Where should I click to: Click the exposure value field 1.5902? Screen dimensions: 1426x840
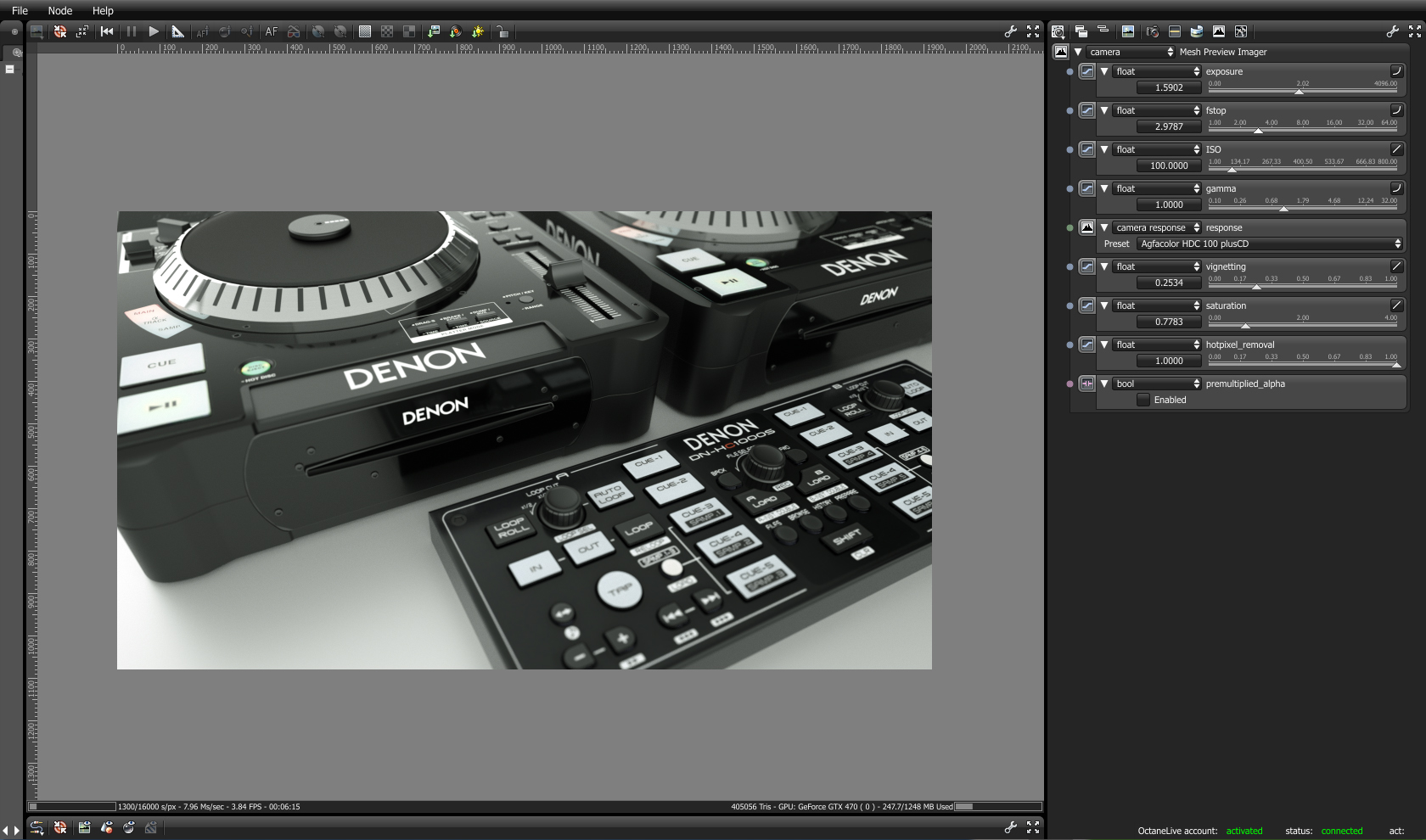click(x=1169, y=87)
